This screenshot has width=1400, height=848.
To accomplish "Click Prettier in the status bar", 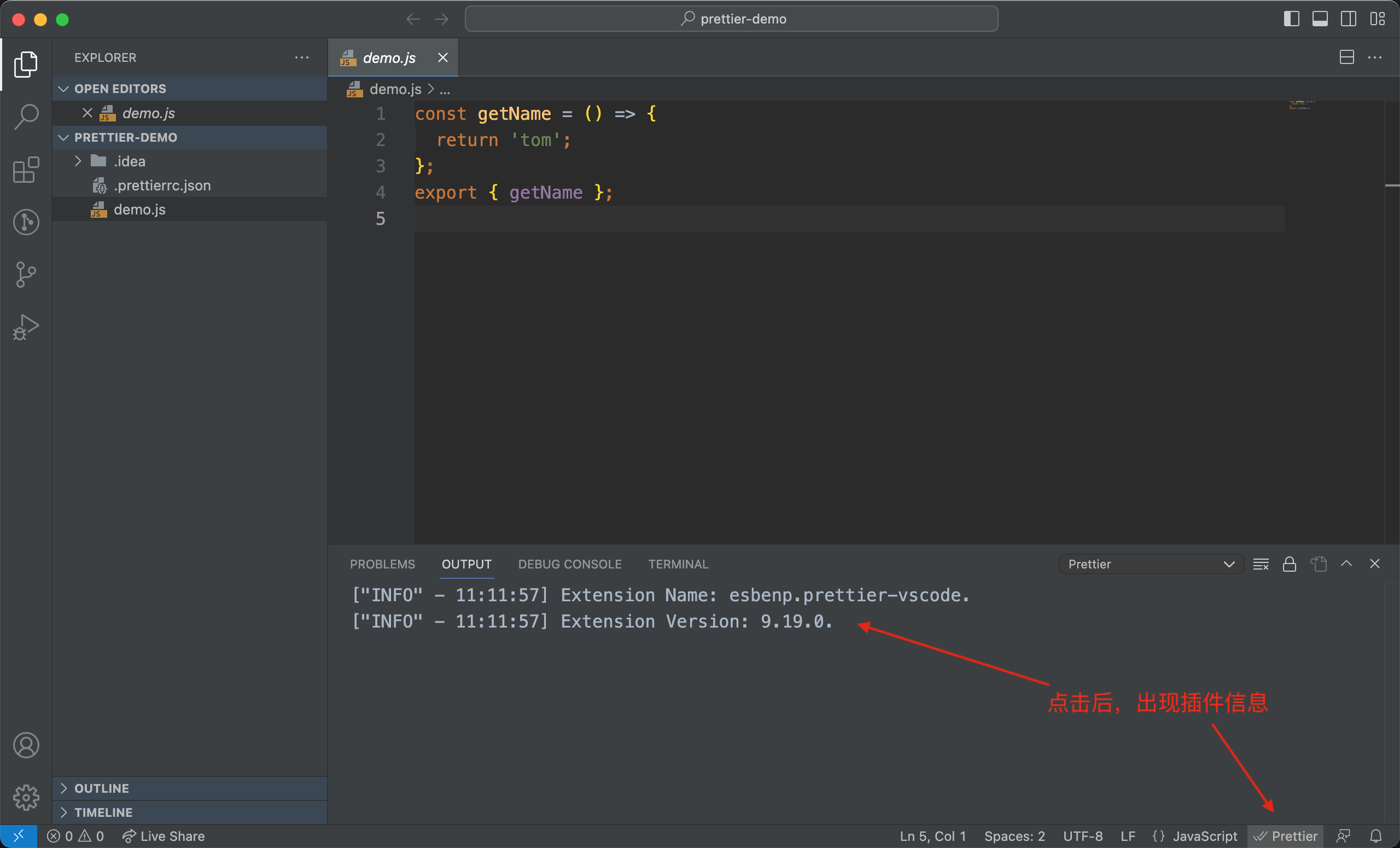I will click(1286, 836).
